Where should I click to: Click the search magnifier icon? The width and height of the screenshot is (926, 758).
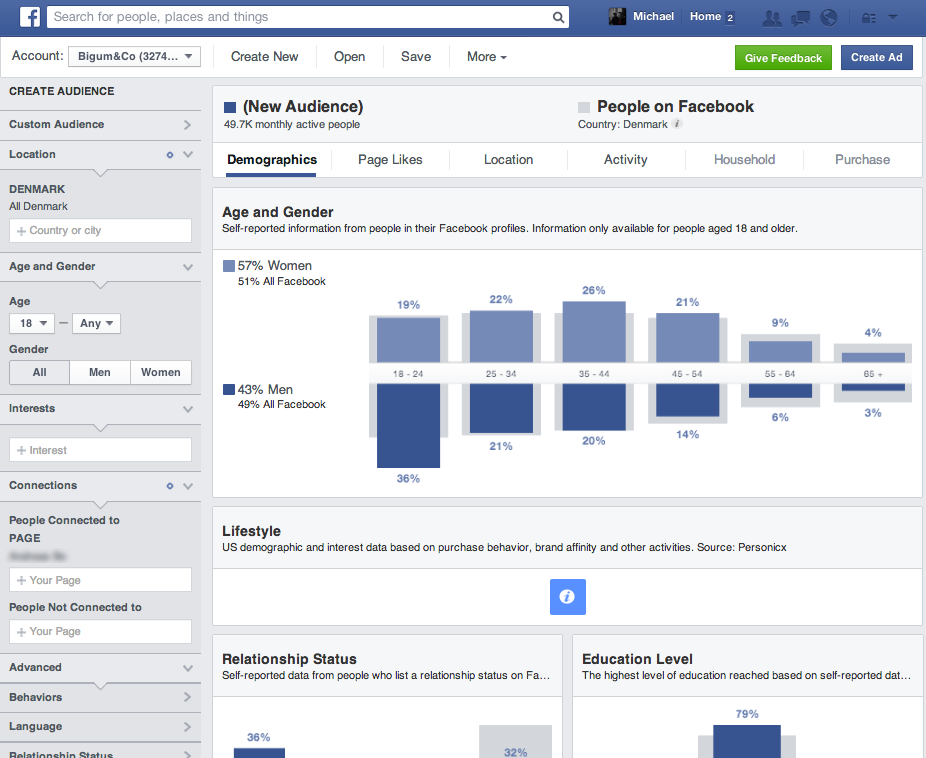point(558,17)
